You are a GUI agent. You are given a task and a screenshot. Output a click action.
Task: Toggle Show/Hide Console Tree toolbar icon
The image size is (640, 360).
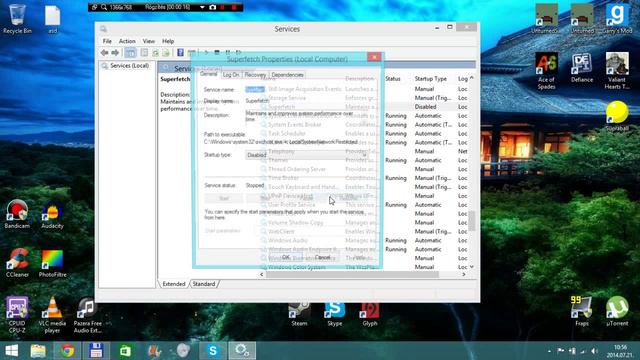(130, 53)
